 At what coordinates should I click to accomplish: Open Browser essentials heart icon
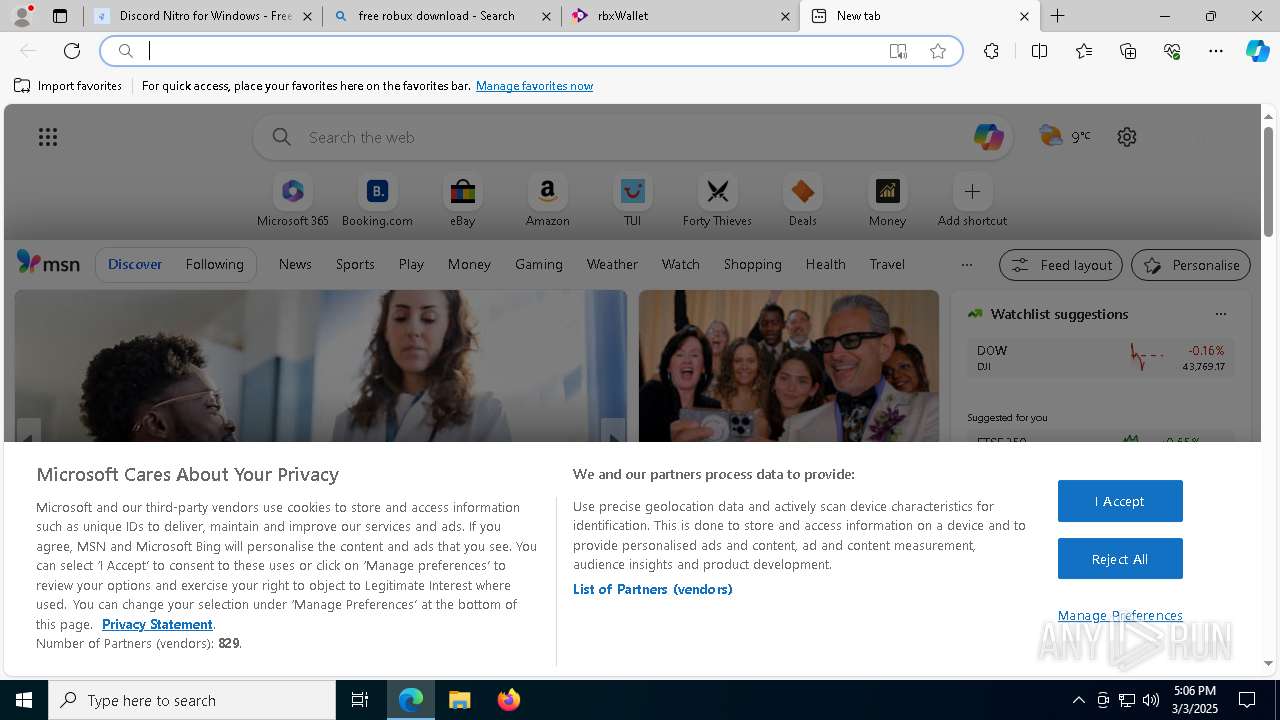point(1172,51)
